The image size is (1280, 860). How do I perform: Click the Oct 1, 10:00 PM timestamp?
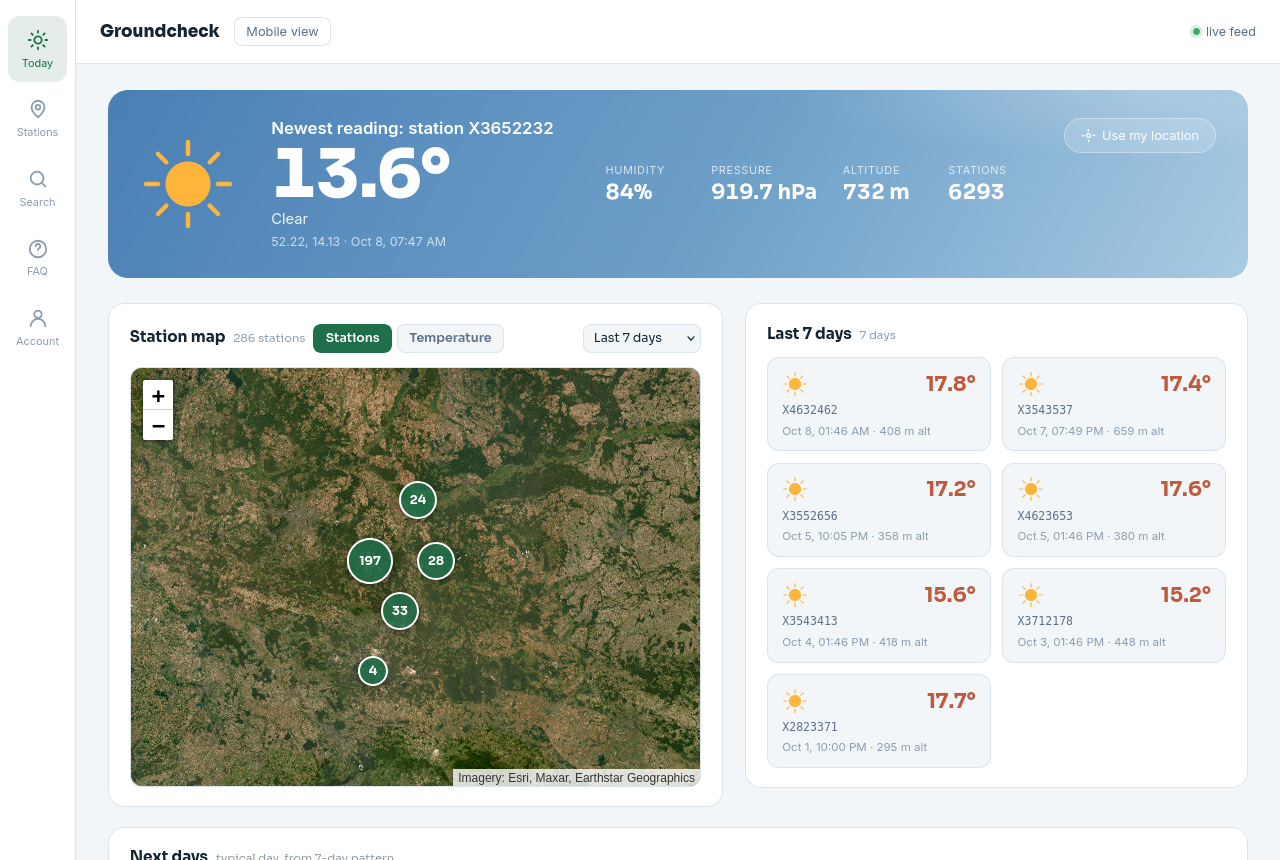coord(825,747)
